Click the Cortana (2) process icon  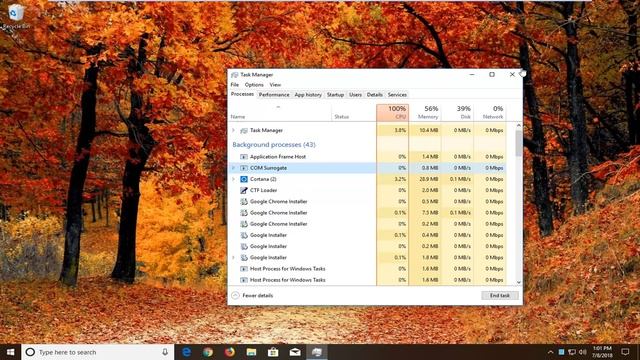coord(244,179)
